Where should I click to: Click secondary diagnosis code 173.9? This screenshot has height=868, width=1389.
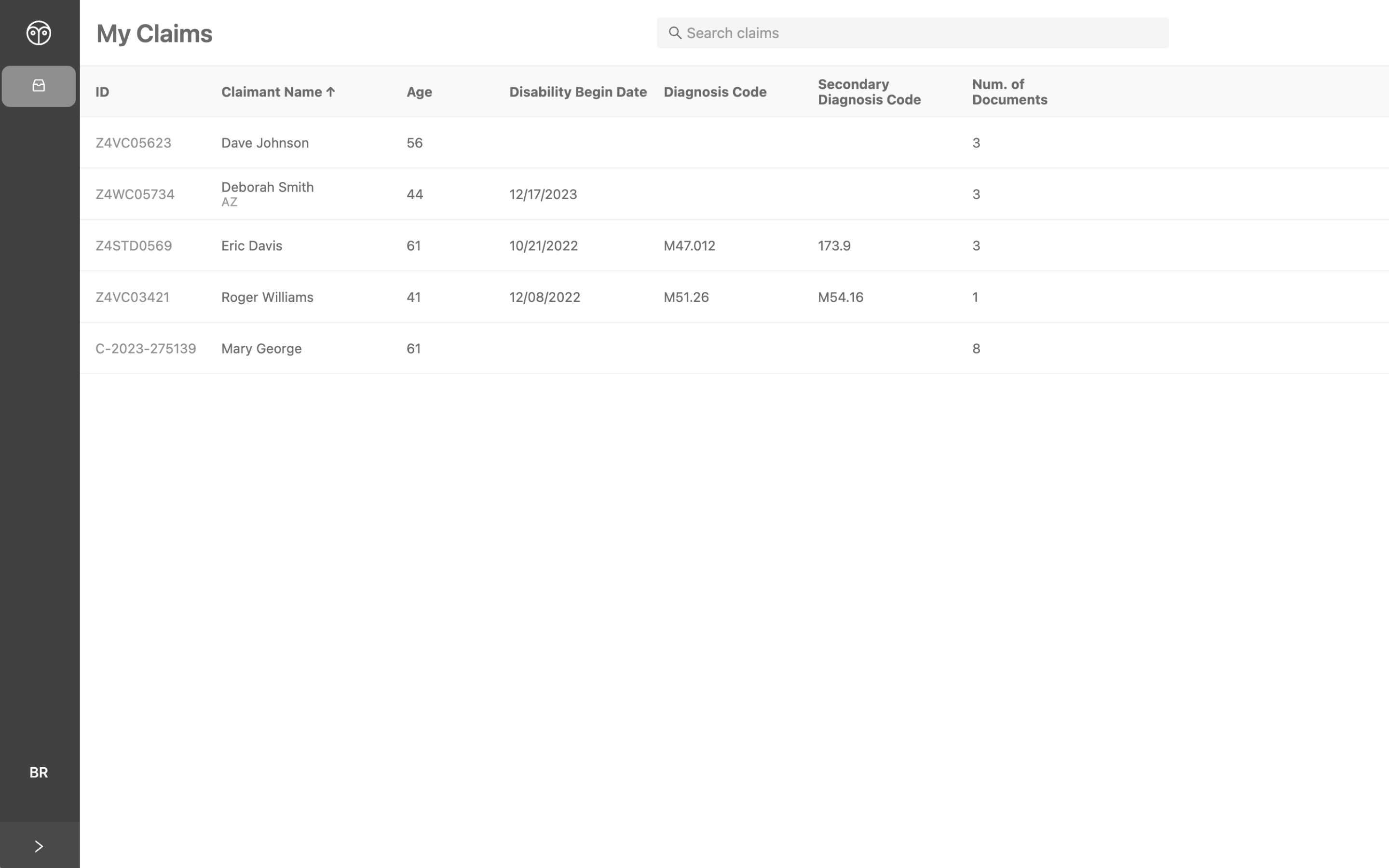point(834,246)
